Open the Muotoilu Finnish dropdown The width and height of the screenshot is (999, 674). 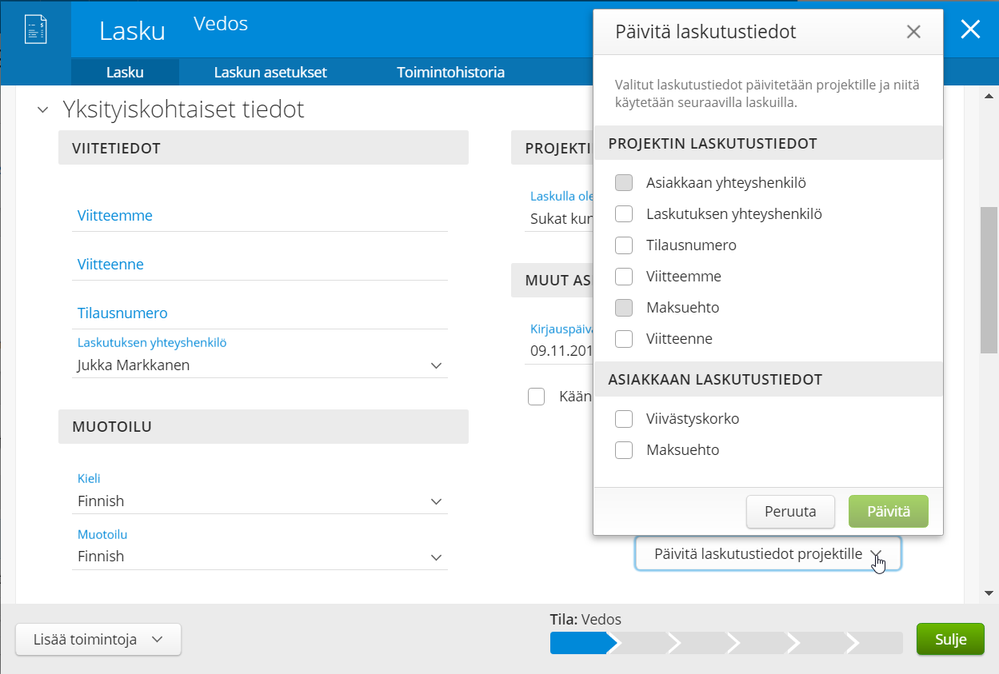pos(260,556)
